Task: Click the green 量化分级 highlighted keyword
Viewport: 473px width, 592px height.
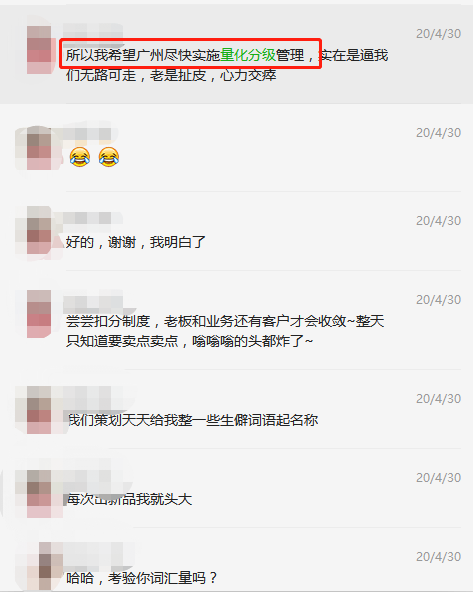Action: click(248, 55)
